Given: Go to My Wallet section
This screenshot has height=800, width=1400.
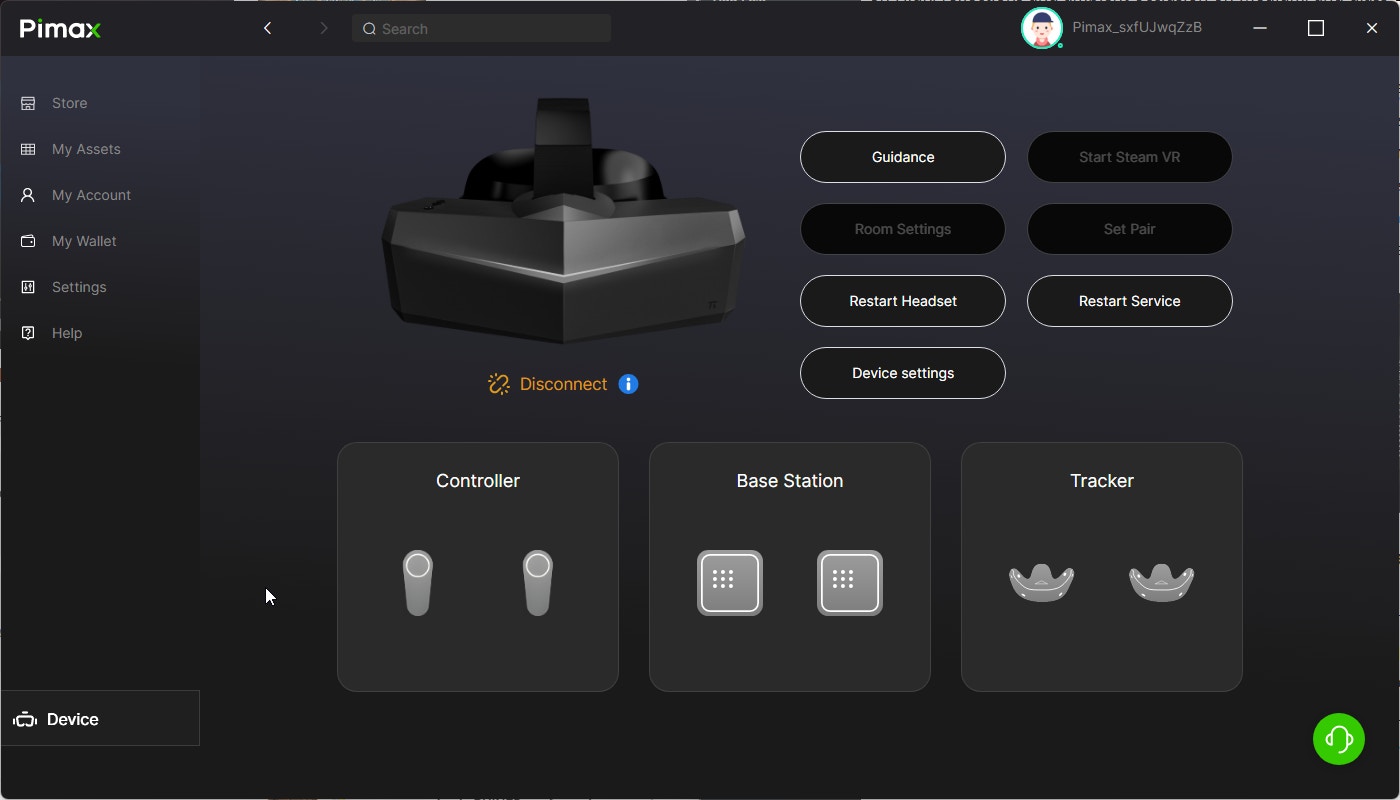Looking at the screenshot, I should point(83,241).
